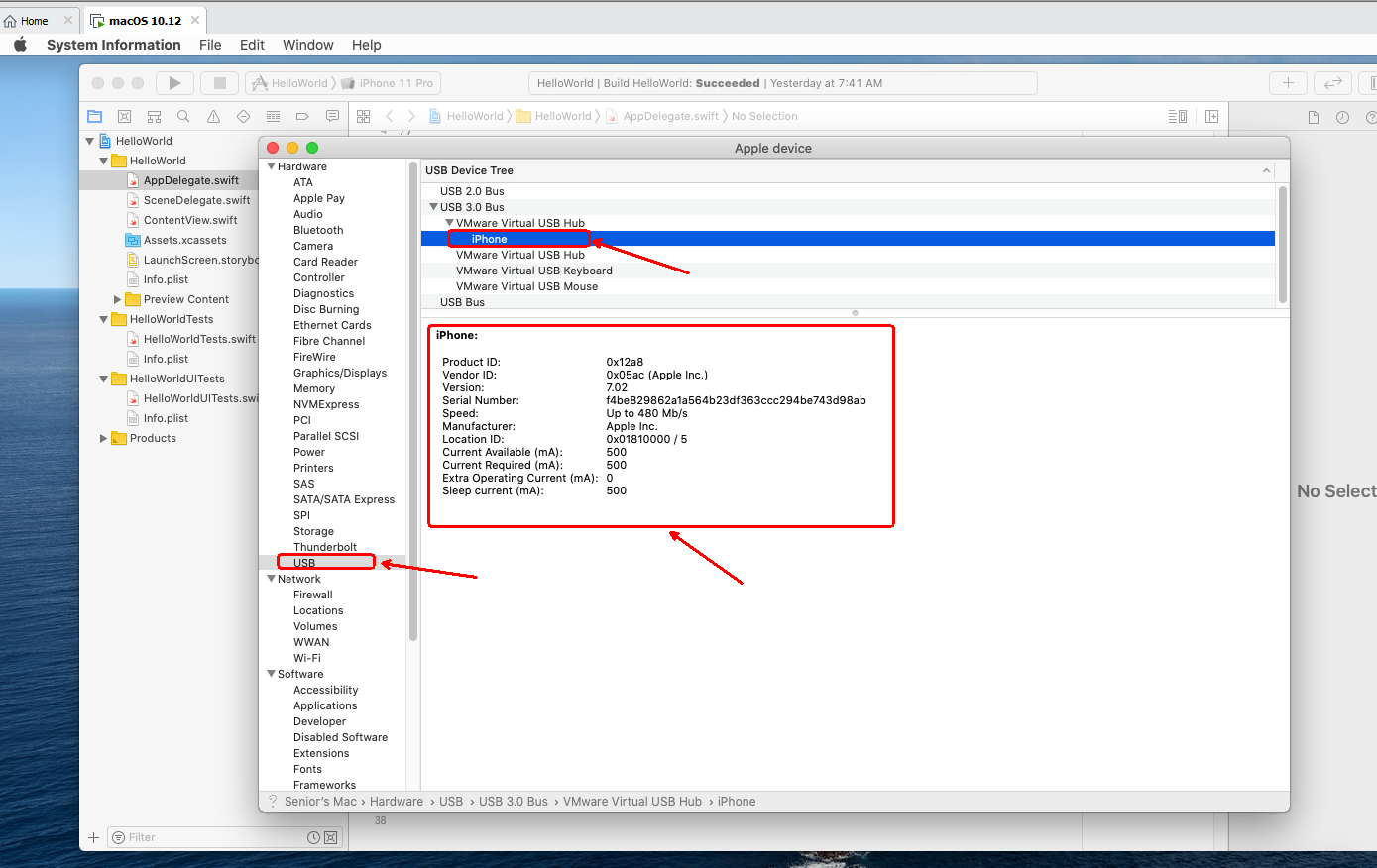The width and height of the screenshot is (1377, 868).
Task: Open the Window menu
Action: pos(308,45)
